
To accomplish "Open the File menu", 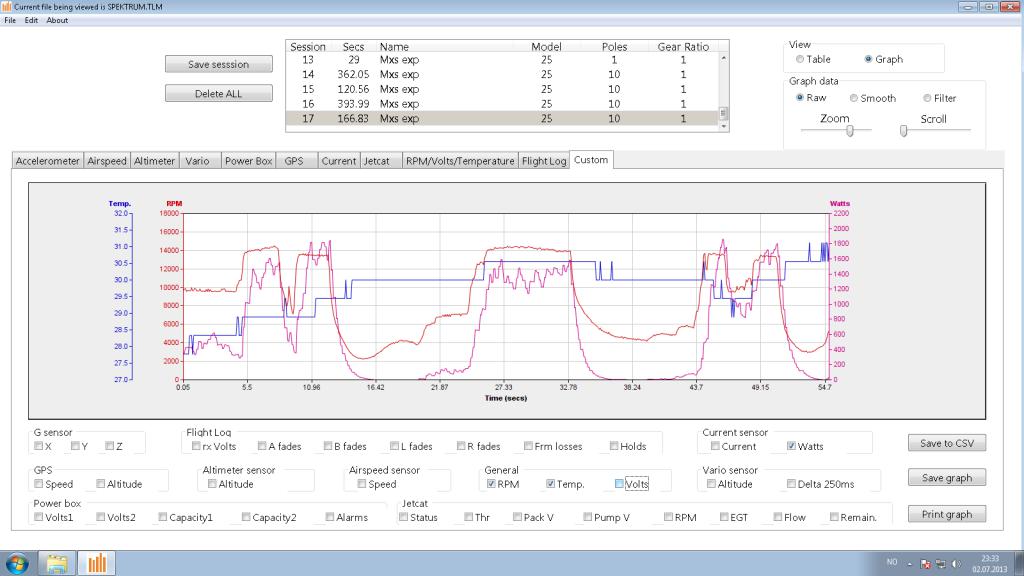I will (10, 20).
